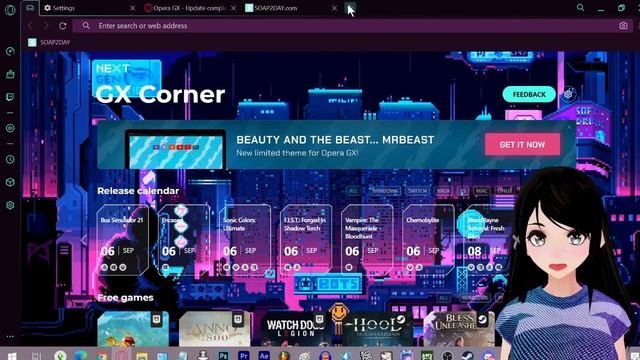Open Steam from the taskbar

pos(468,356)
